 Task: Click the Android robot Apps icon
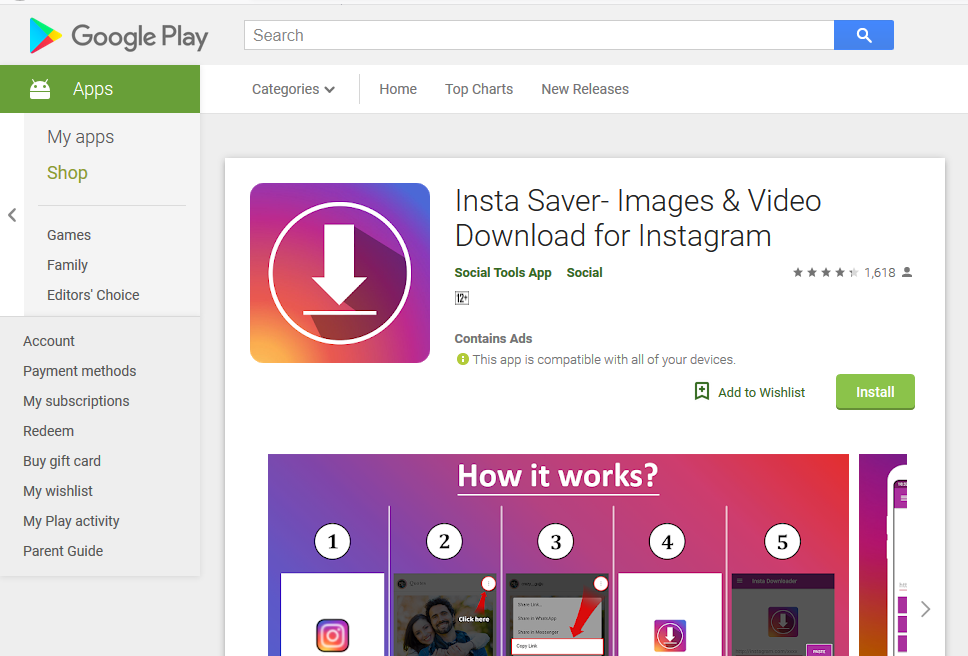(x=40, y=89)
